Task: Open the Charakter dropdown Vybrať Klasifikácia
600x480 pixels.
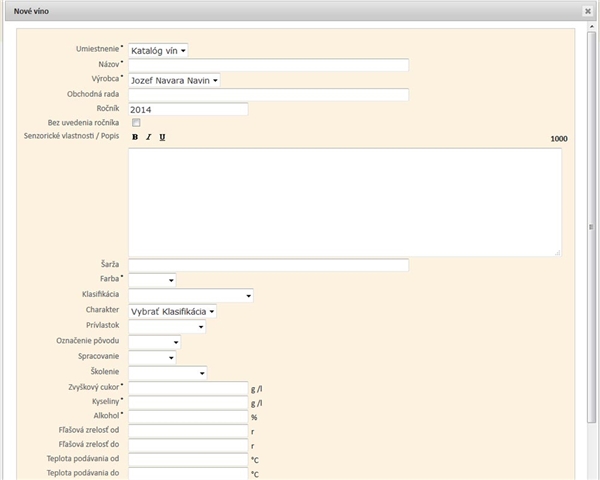Action: click(x=172, y=312)
